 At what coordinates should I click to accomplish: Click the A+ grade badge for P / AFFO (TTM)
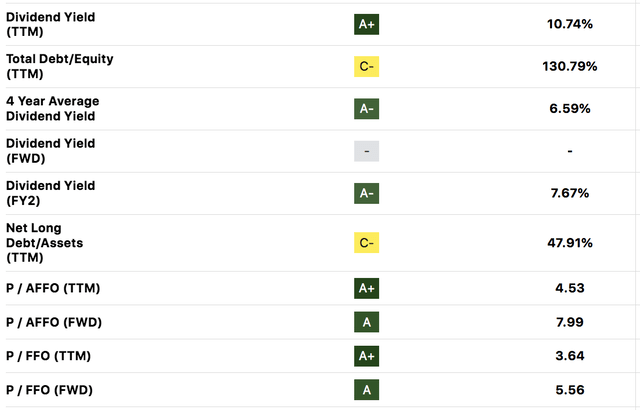pyautogui.click(x=369, y=288)
